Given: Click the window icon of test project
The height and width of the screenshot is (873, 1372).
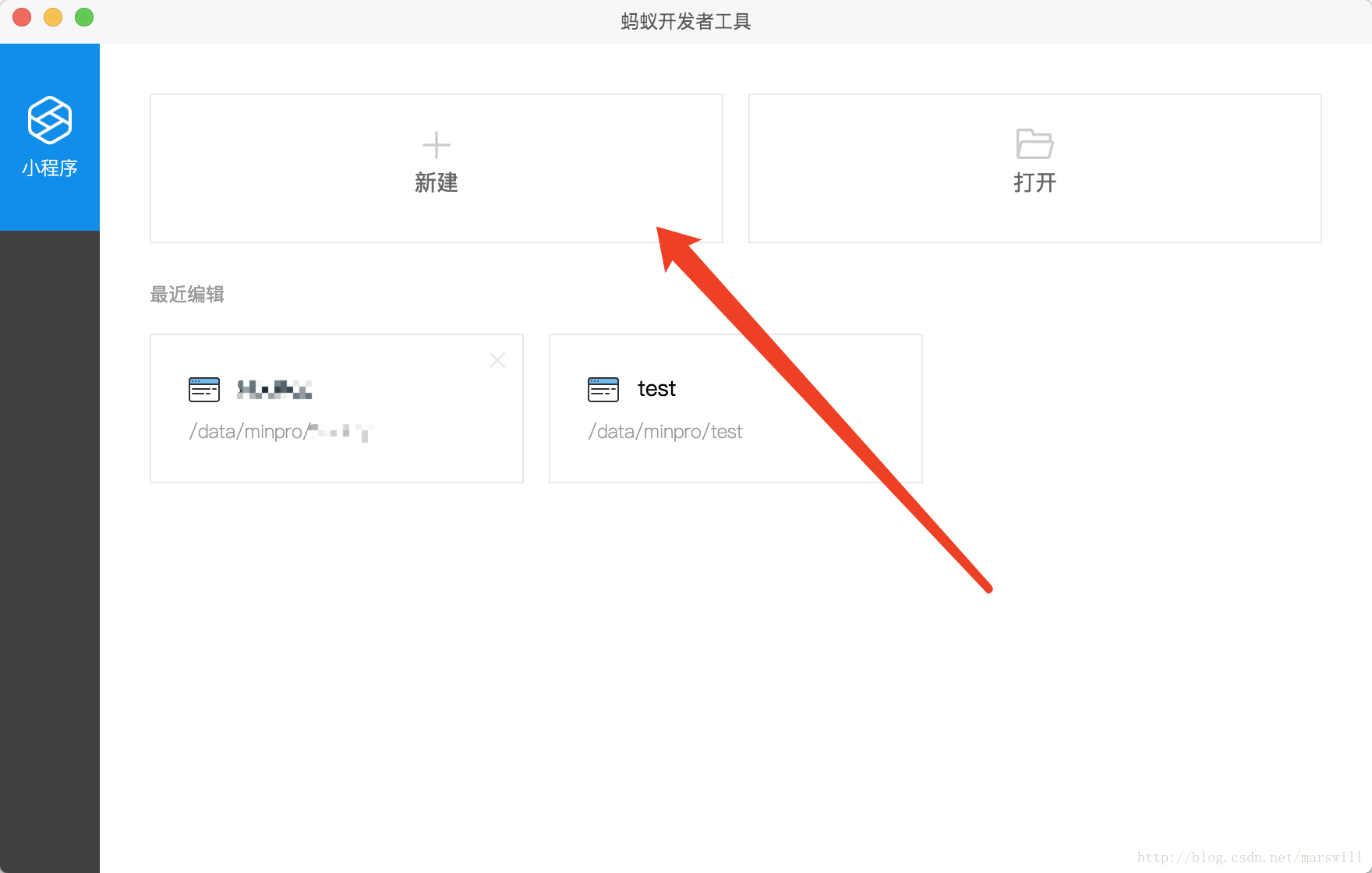Looking at the screenshot, I should pyautogui.click(x=603, y=389).
